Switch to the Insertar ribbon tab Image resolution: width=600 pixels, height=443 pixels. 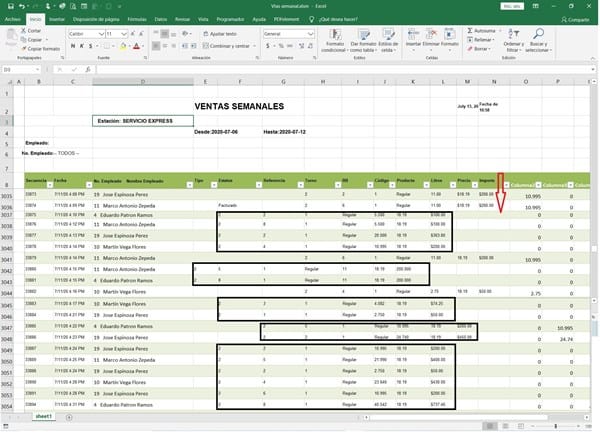58,18
